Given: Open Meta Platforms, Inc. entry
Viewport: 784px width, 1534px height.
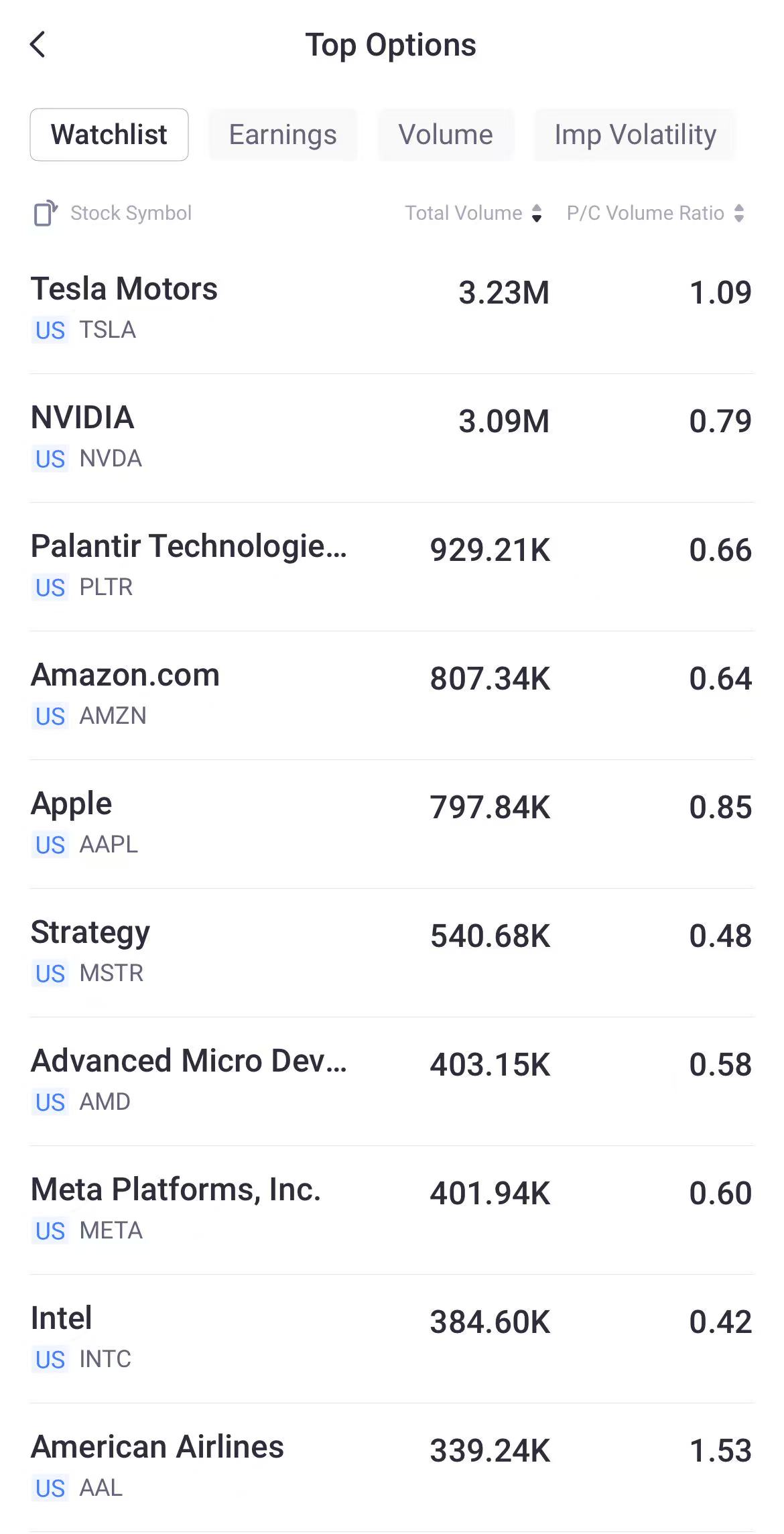Looking at the screenshot, I should [391, 1209].
